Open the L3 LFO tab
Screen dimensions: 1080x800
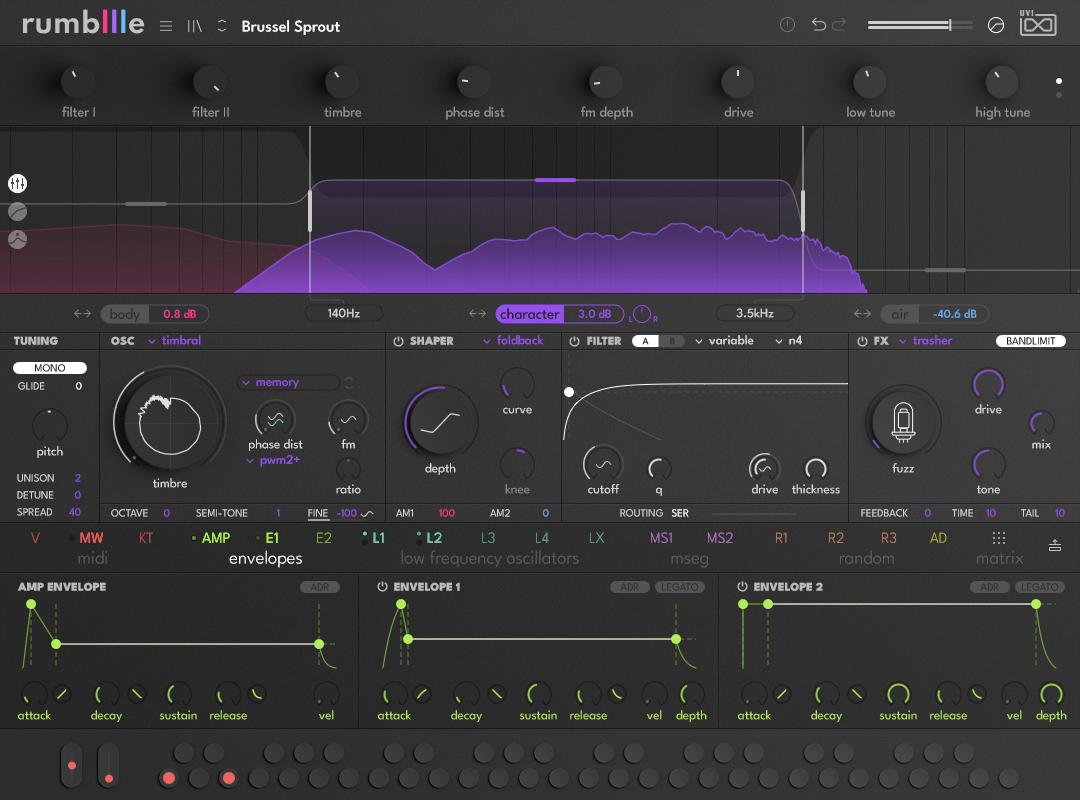tap(488, 538)
